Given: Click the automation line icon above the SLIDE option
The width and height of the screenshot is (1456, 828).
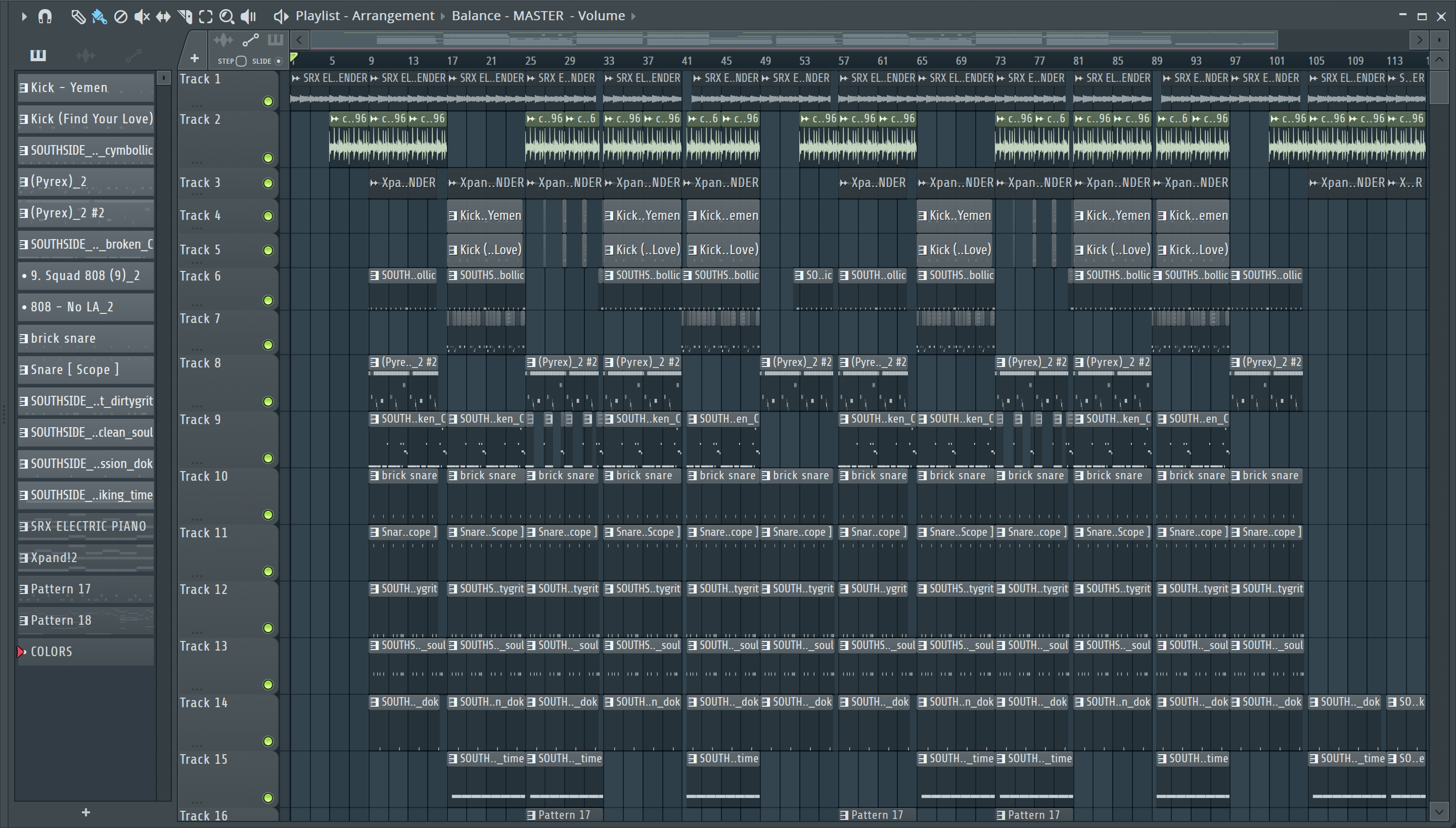Looking at the screenshot, I should [250, 40].
